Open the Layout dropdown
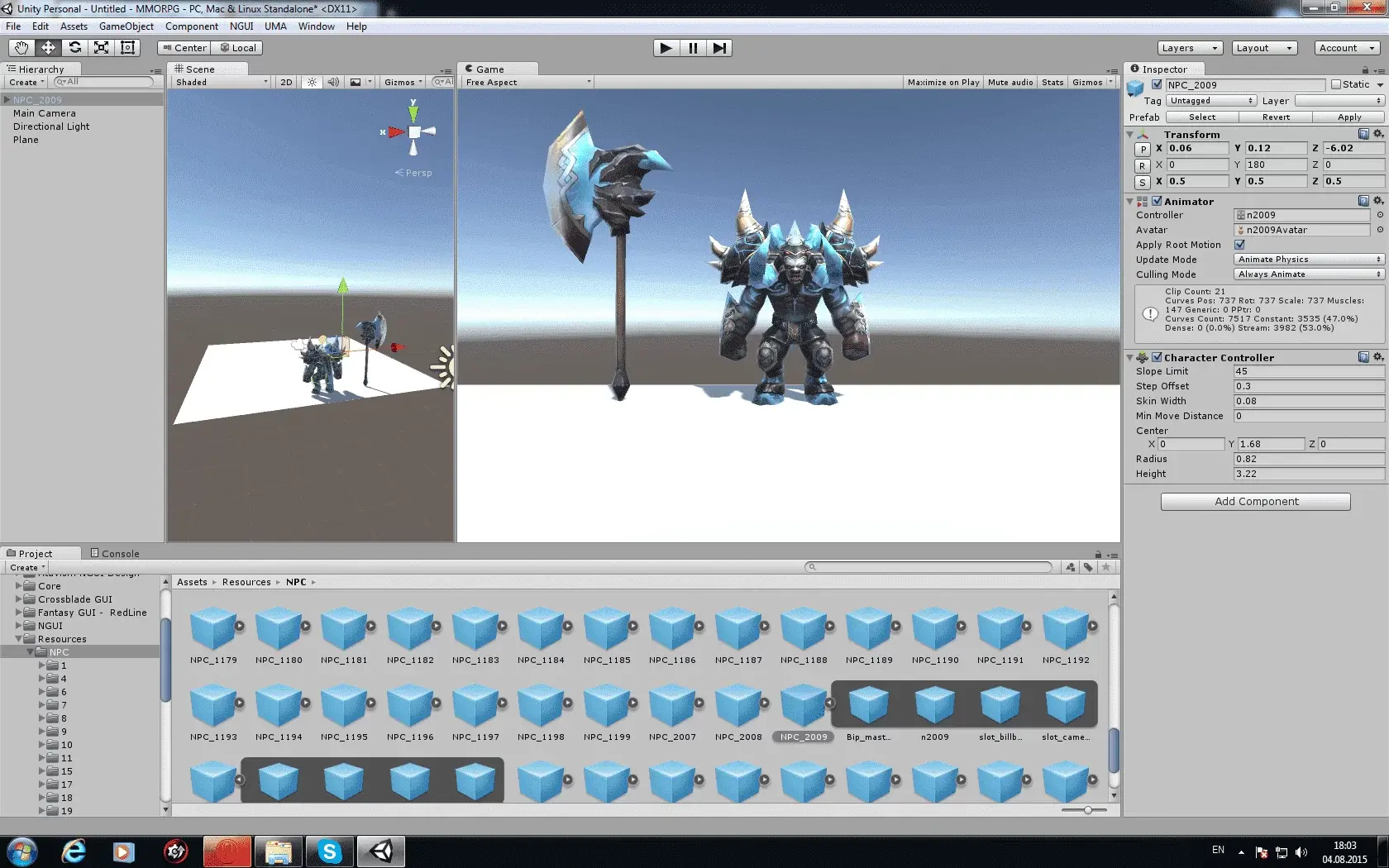Image resolution: width=1389 pixels, height=868 pixels. coord(1264,48)
